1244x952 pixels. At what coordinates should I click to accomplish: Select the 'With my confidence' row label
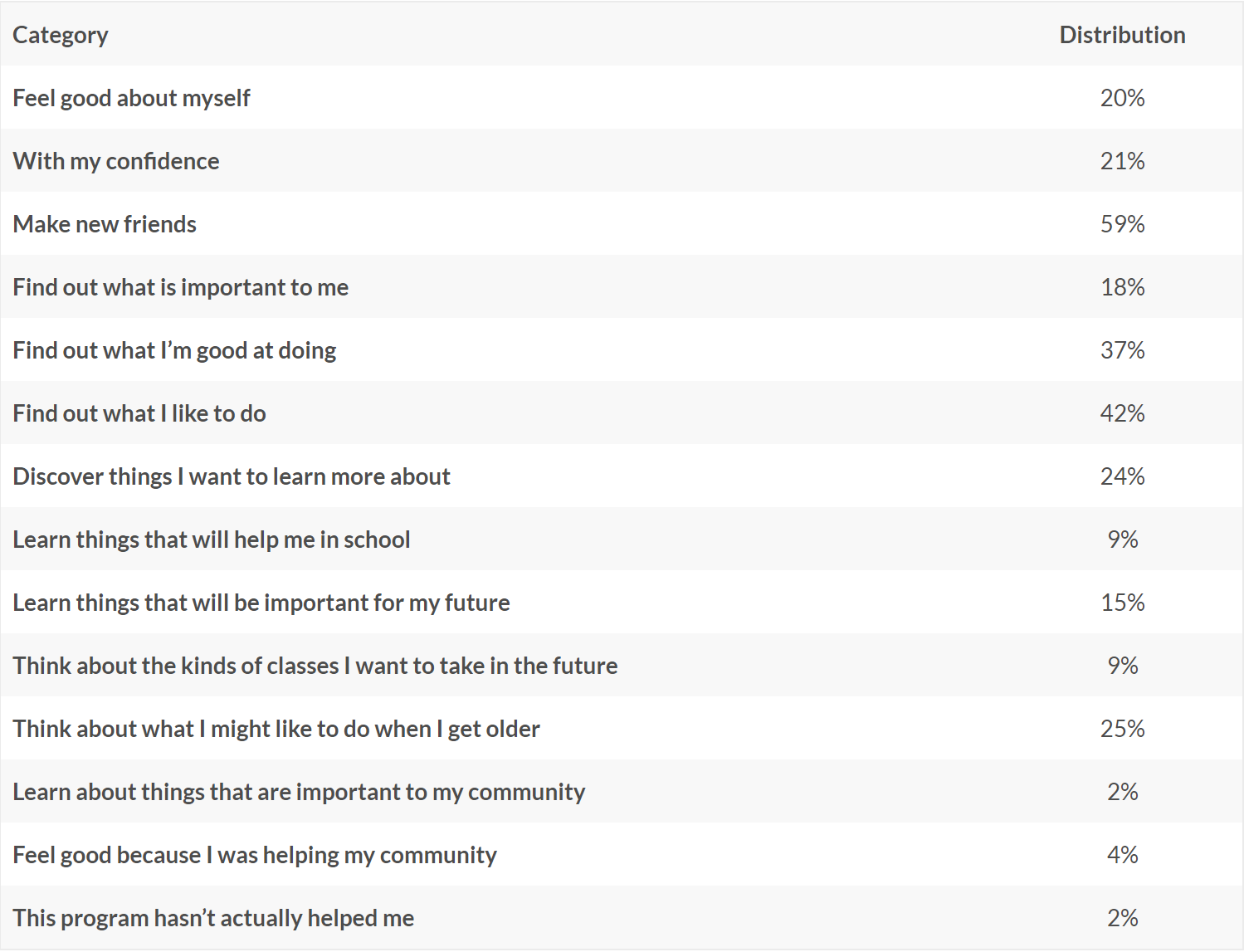coord(116,161)
